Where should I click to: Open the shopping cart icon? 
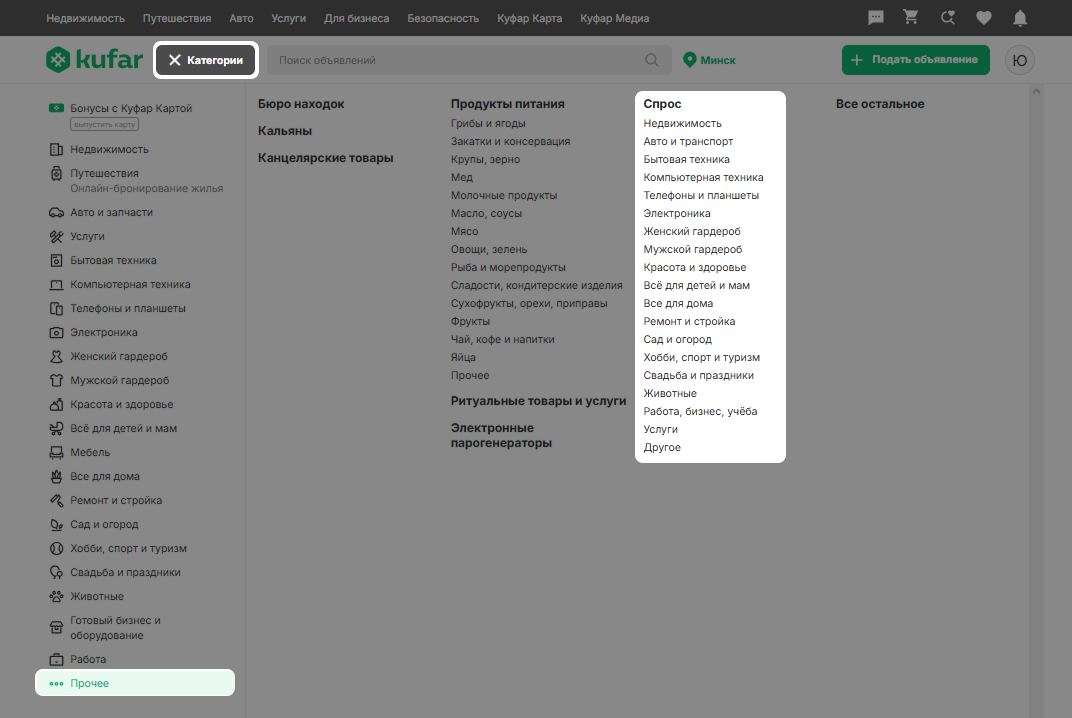click(x=911, y=17)
